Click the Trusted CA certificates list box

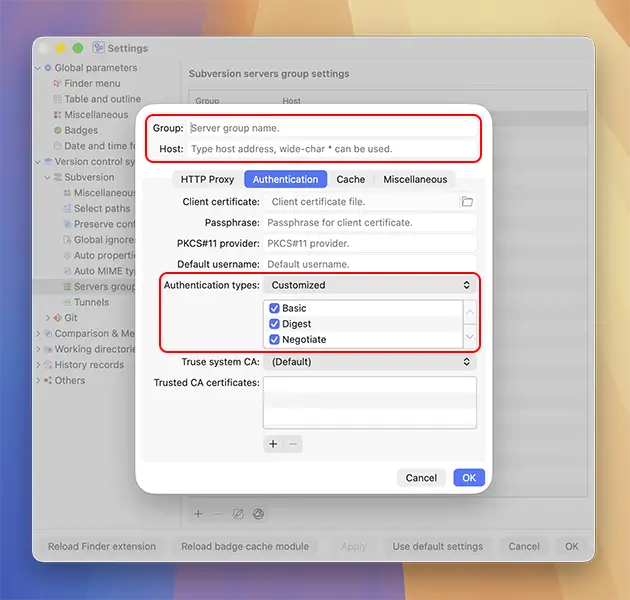tap(370, 402)
